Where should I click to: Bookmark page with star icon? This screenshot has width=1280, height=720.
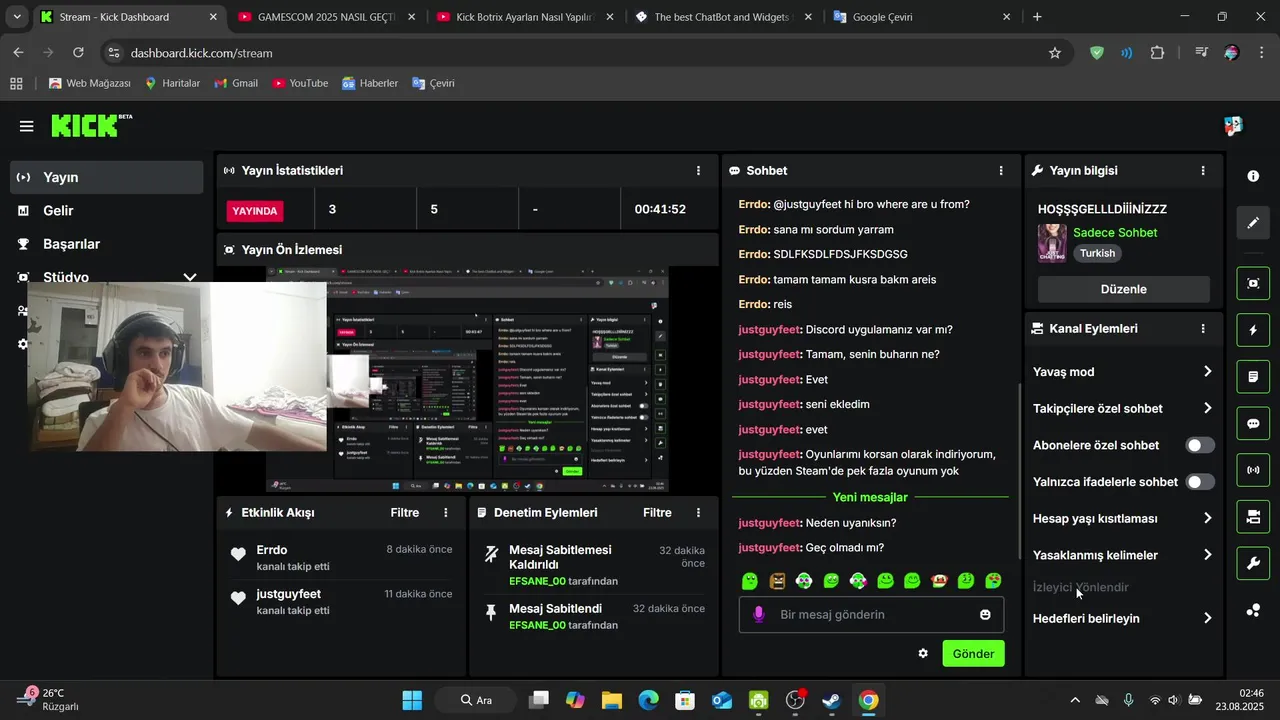pos(1055,53)
